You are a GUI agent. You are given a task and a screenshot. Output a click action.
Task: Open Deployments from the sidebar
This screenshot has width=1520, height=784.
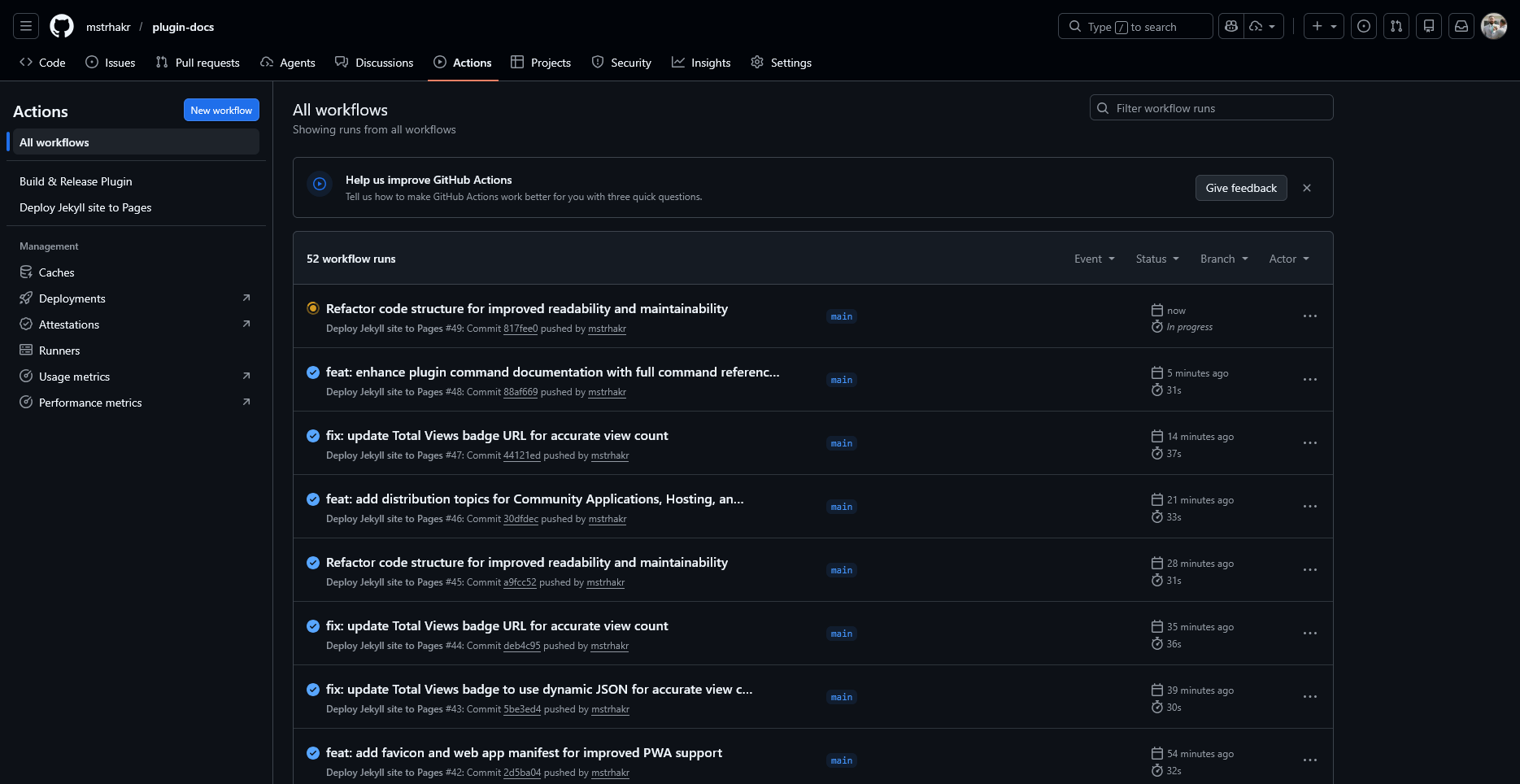[x=72, y=298]
